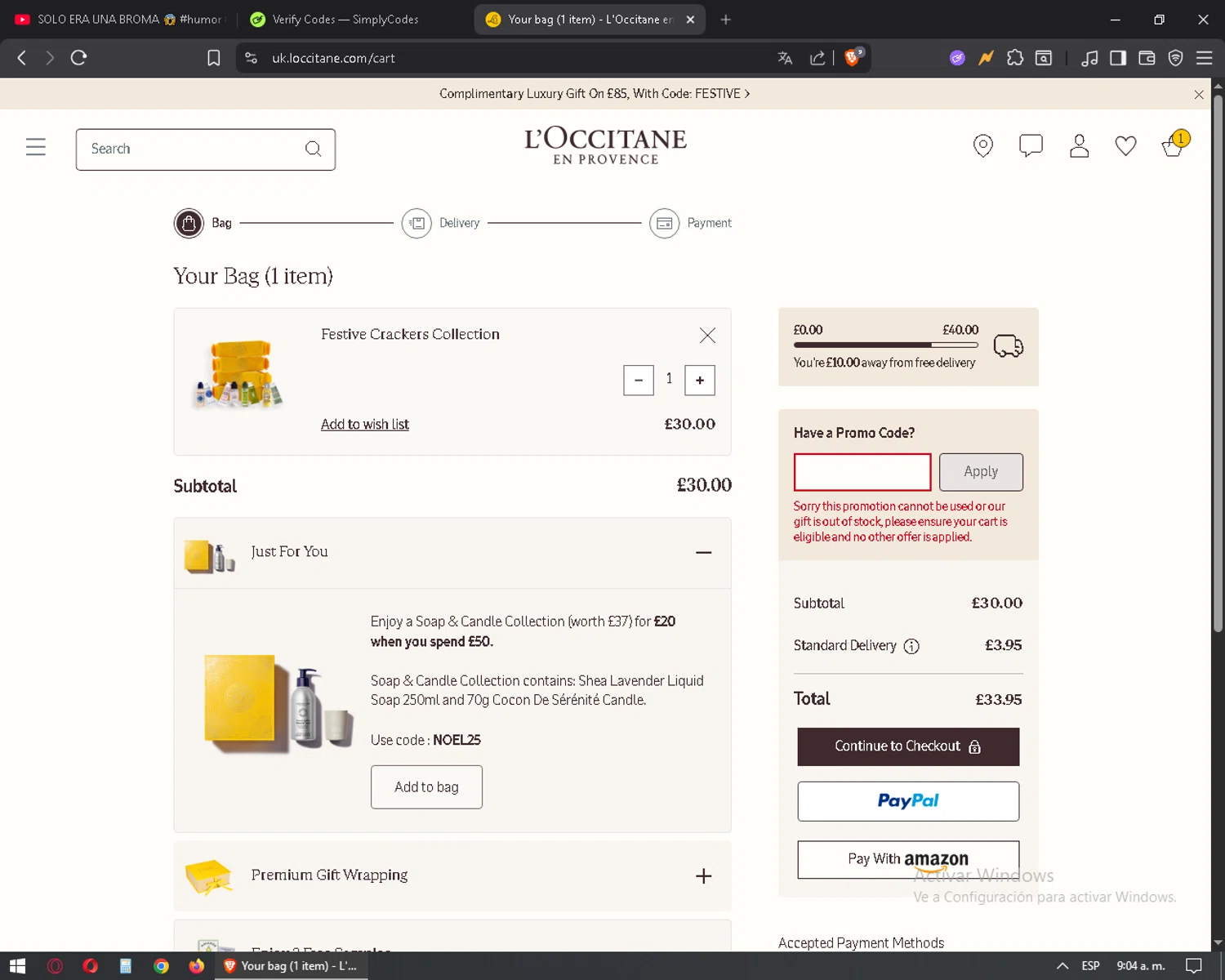Close the Your bag L'Occitane tab
The image size is (1225, 980).
click(690, 20)
